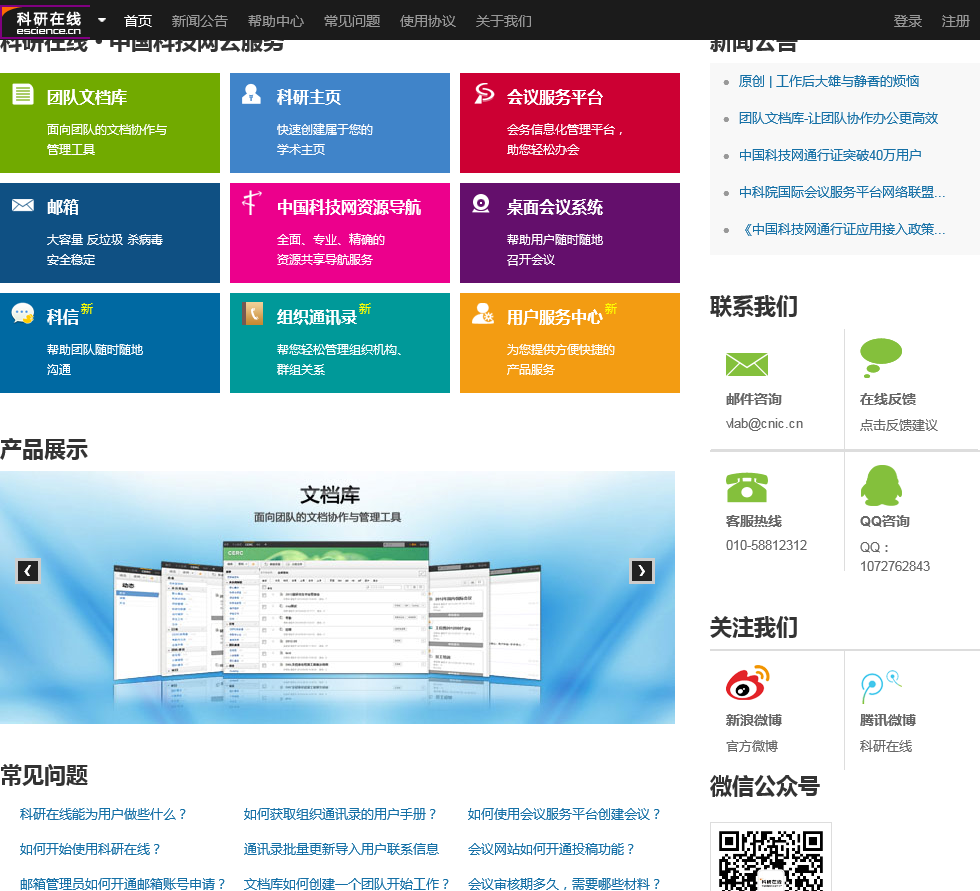Open FAQ 会议网站如何开通投稿功能？
Image resolution: width=980 pixels, height=891 pixels.
click(551, 849)
